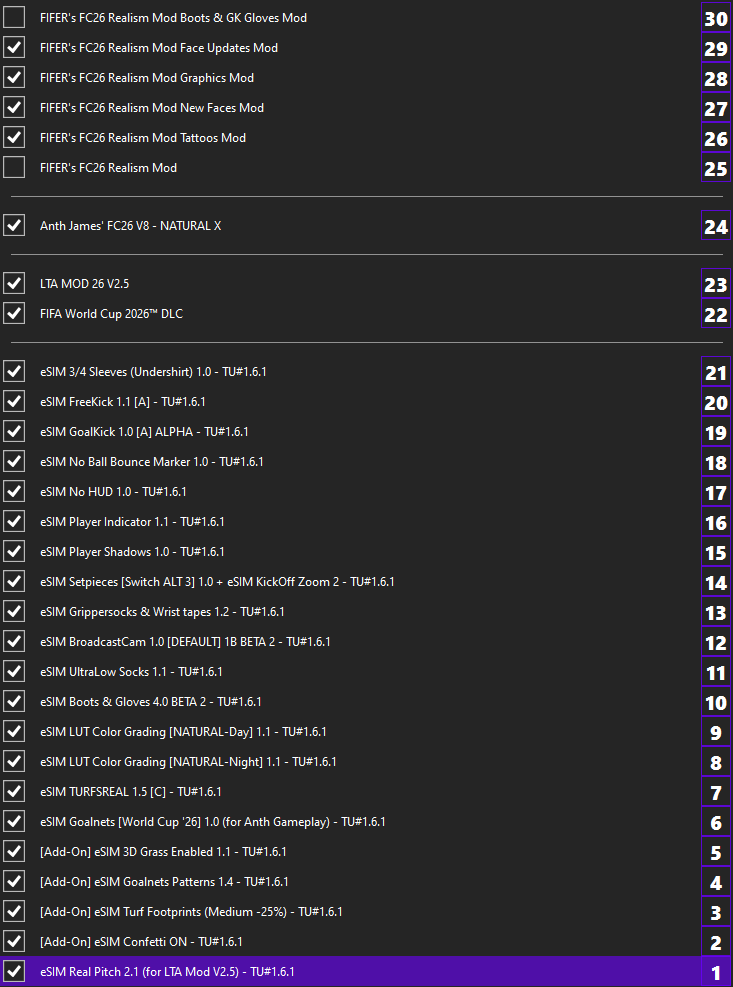Uncheck eSIM Confetti ON add-on

(14, 942)
